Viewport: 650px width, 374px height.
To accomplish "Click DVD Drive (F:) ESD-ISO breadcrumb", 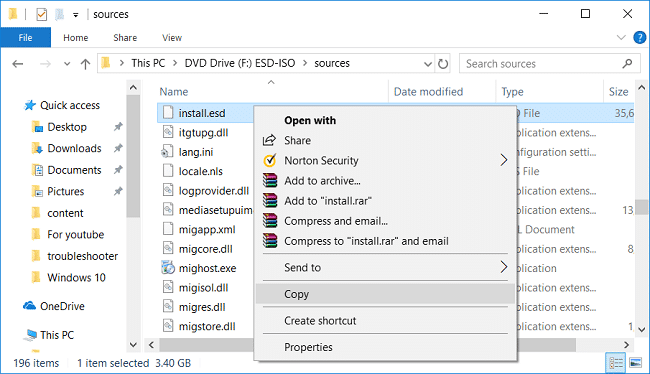I will pyautogui.click(x=240, y=63).
